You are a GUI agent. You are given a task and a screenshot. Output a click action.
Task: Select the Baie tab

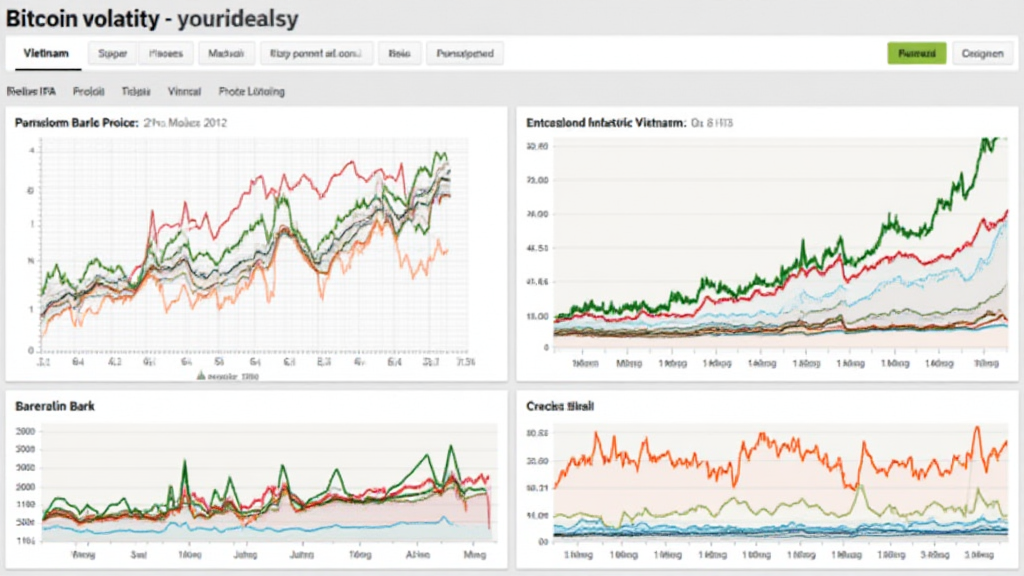click(399, 54)
